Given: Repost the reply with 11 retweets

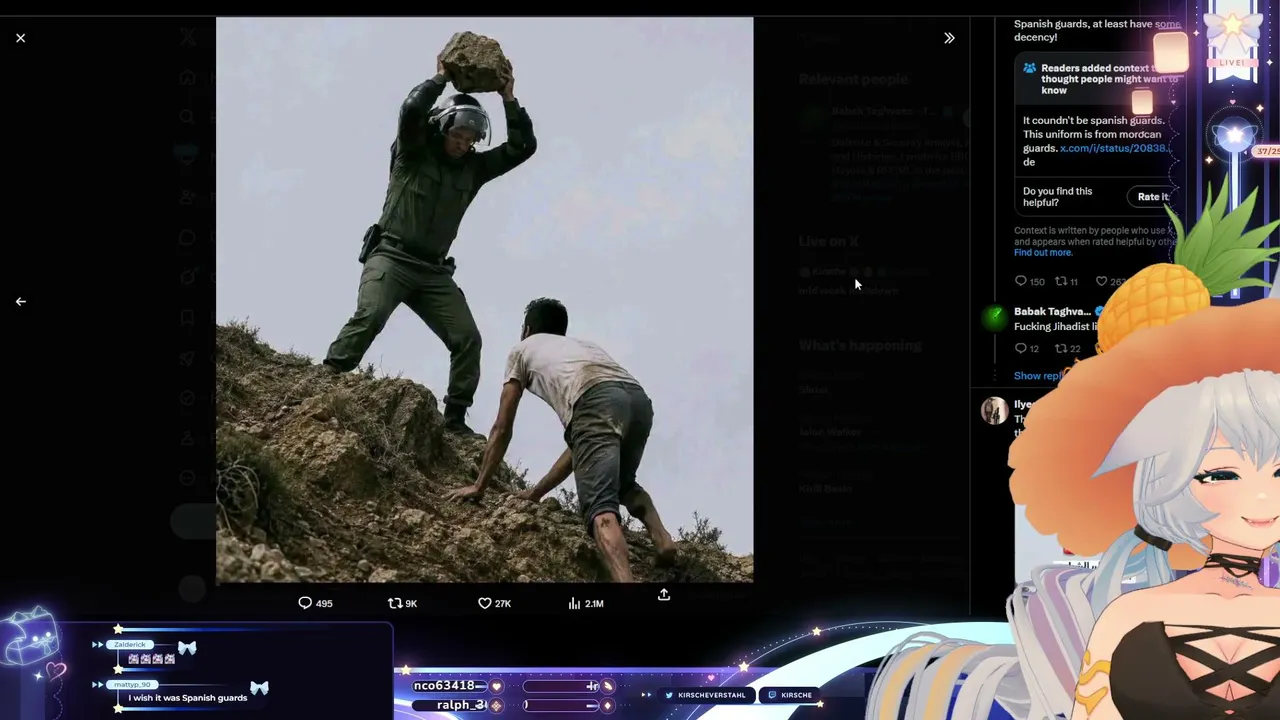Looking at the screenshot, I should 1061,282.
